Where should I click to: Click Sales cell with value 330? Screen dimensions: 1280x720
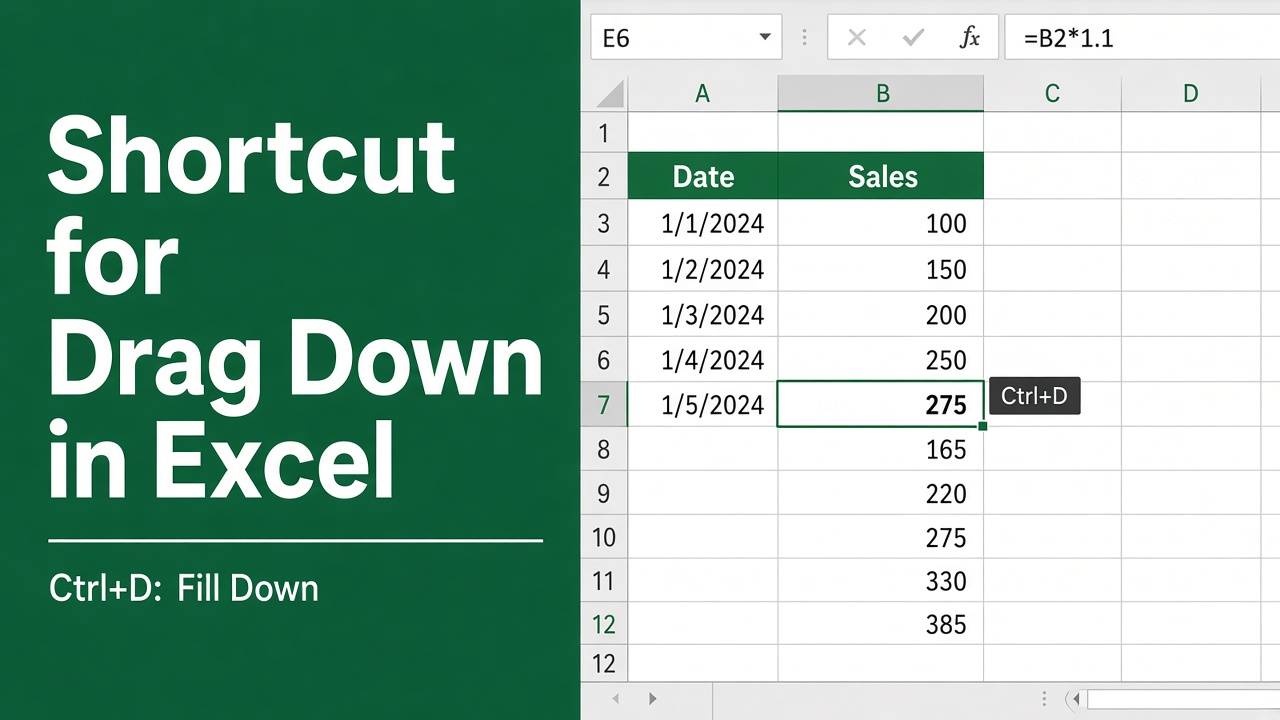pos(881,581)
